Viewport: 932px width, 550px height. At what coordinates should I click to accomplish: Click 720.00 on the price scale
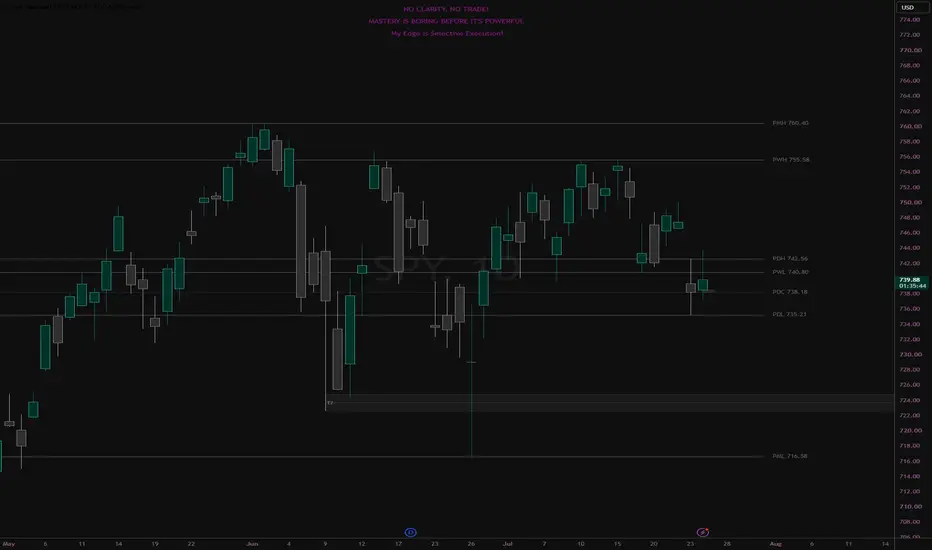(911, 430)
